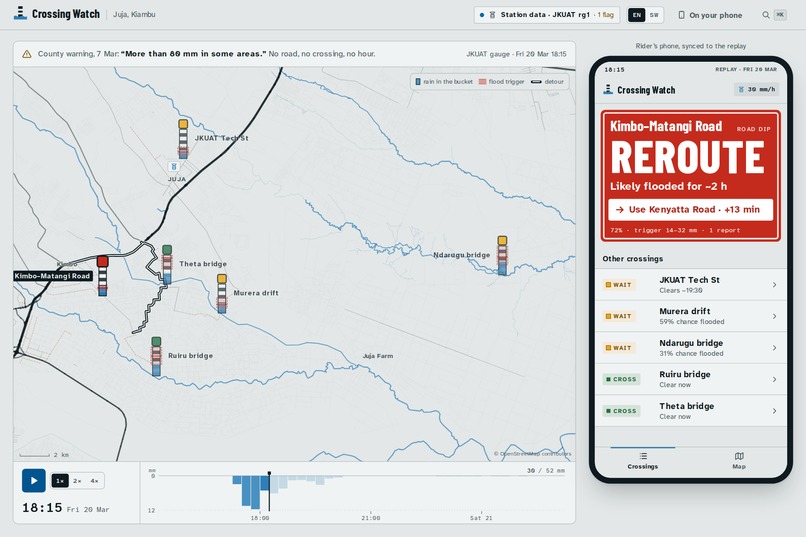Image resolution: width=806 pixels, height=537 pixels.
Task: Click the 1 flag indicator in station chip
Action: [x=605, y=15]
